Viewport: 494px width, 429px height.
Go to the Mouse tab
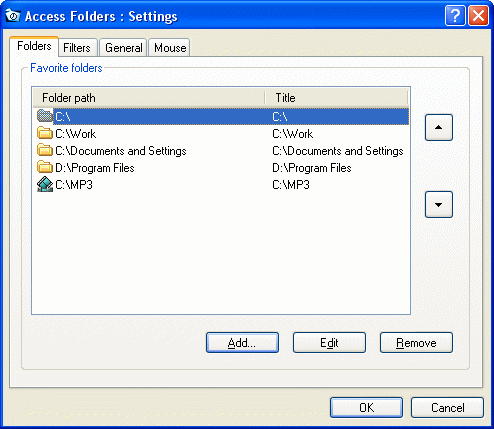click(170, 48)
